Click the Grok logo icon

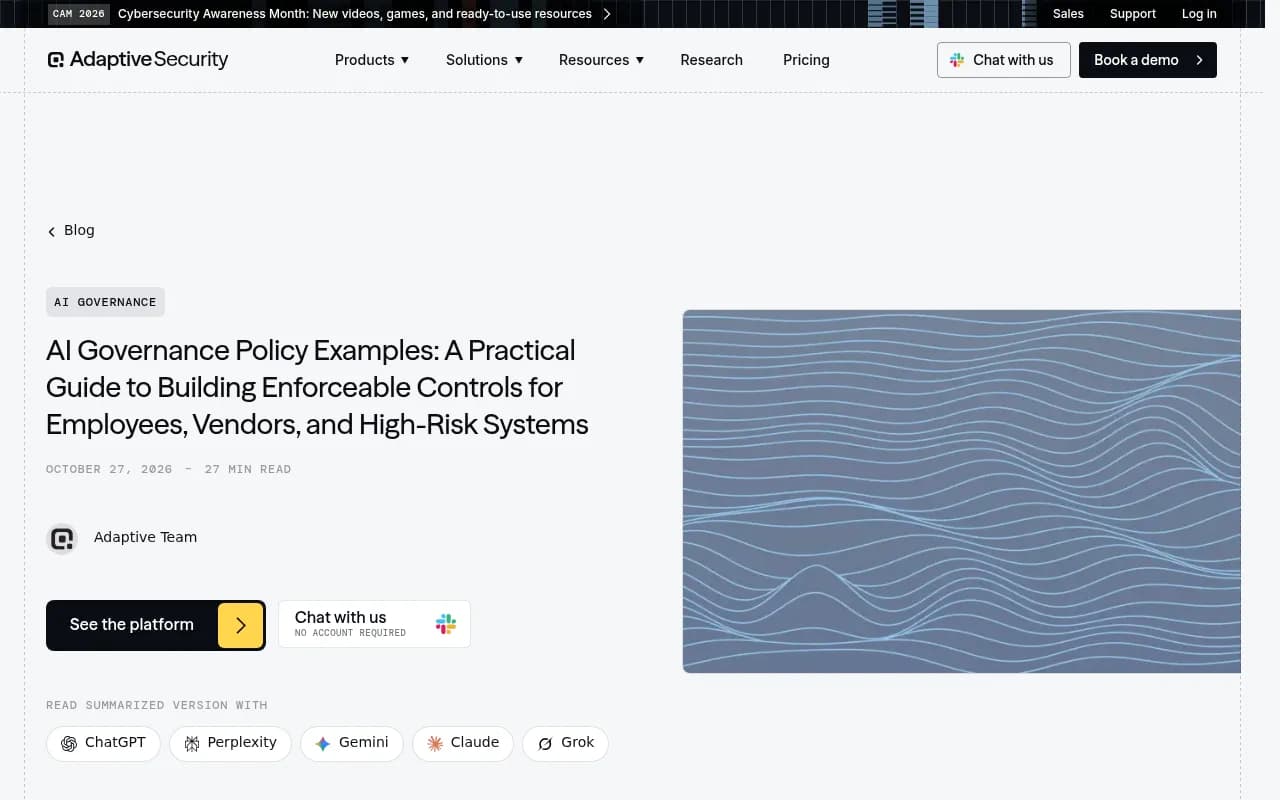click(x=545, y=743)
